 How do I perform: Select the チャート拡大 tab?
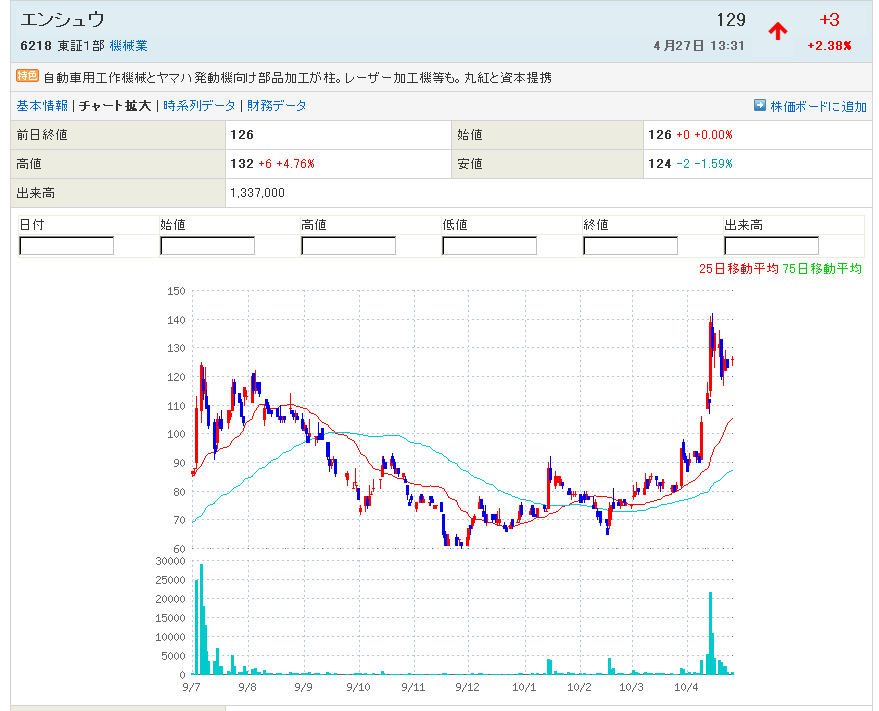click(115, 105)
